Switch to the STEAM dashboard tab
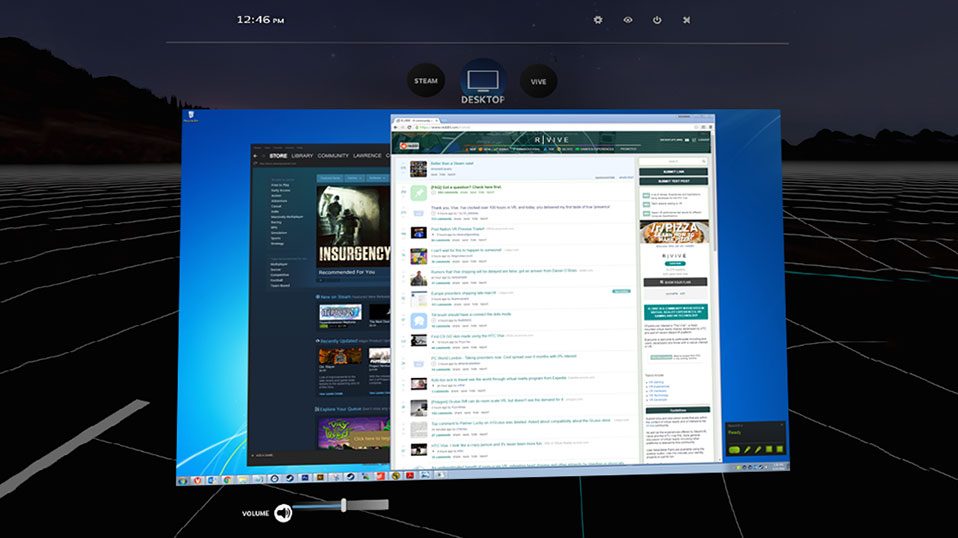 pyautogui.click(x=426, y=81)
